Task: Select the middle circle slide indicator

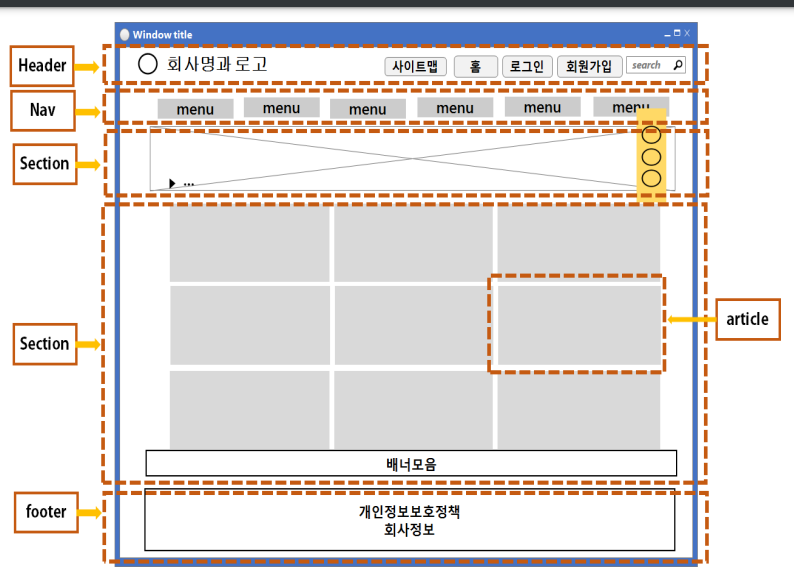Action: 651,157
